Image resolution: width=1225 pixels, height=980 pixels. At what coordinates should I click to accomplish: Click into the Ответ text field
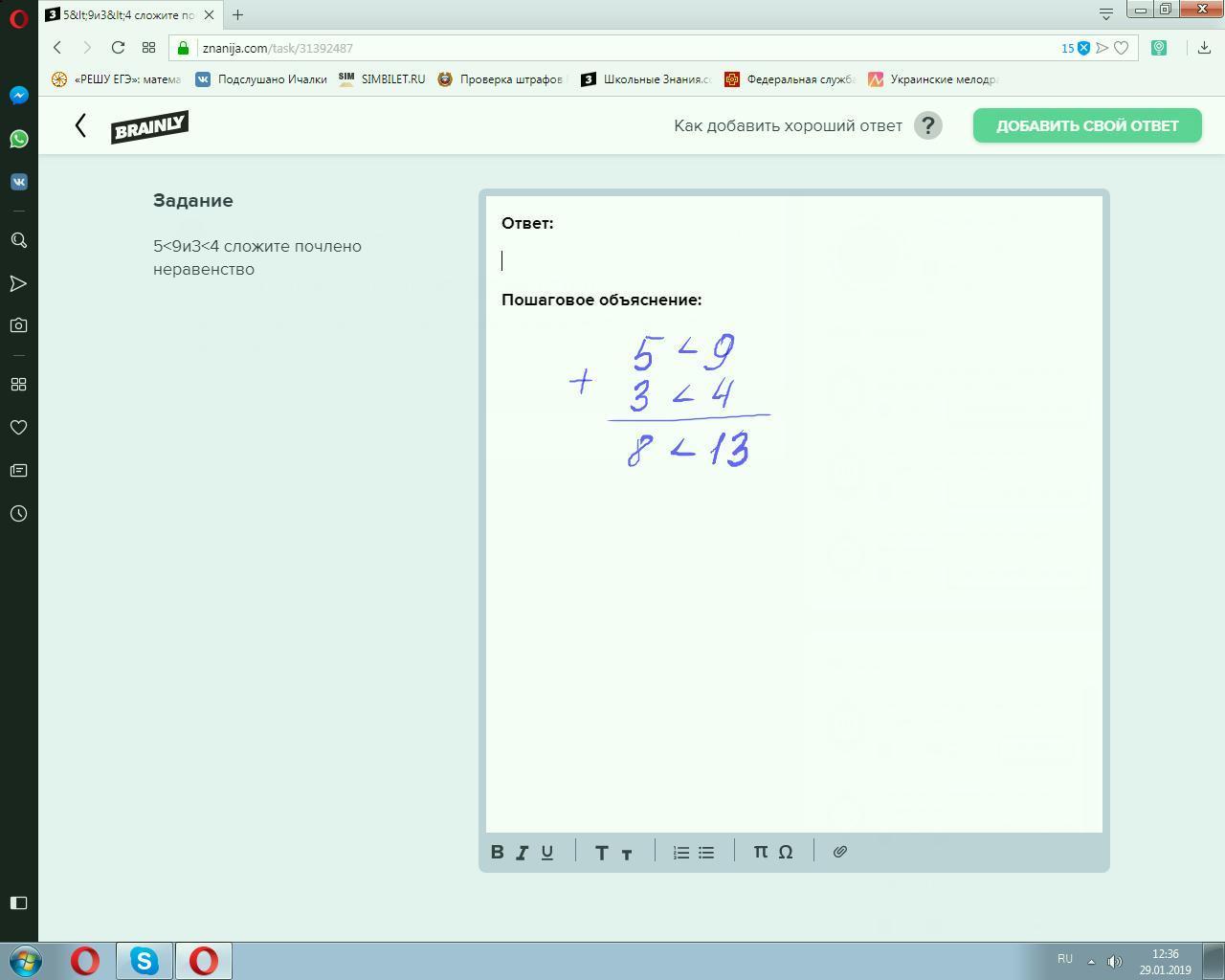pyautogui.click(x=793, y=260)
